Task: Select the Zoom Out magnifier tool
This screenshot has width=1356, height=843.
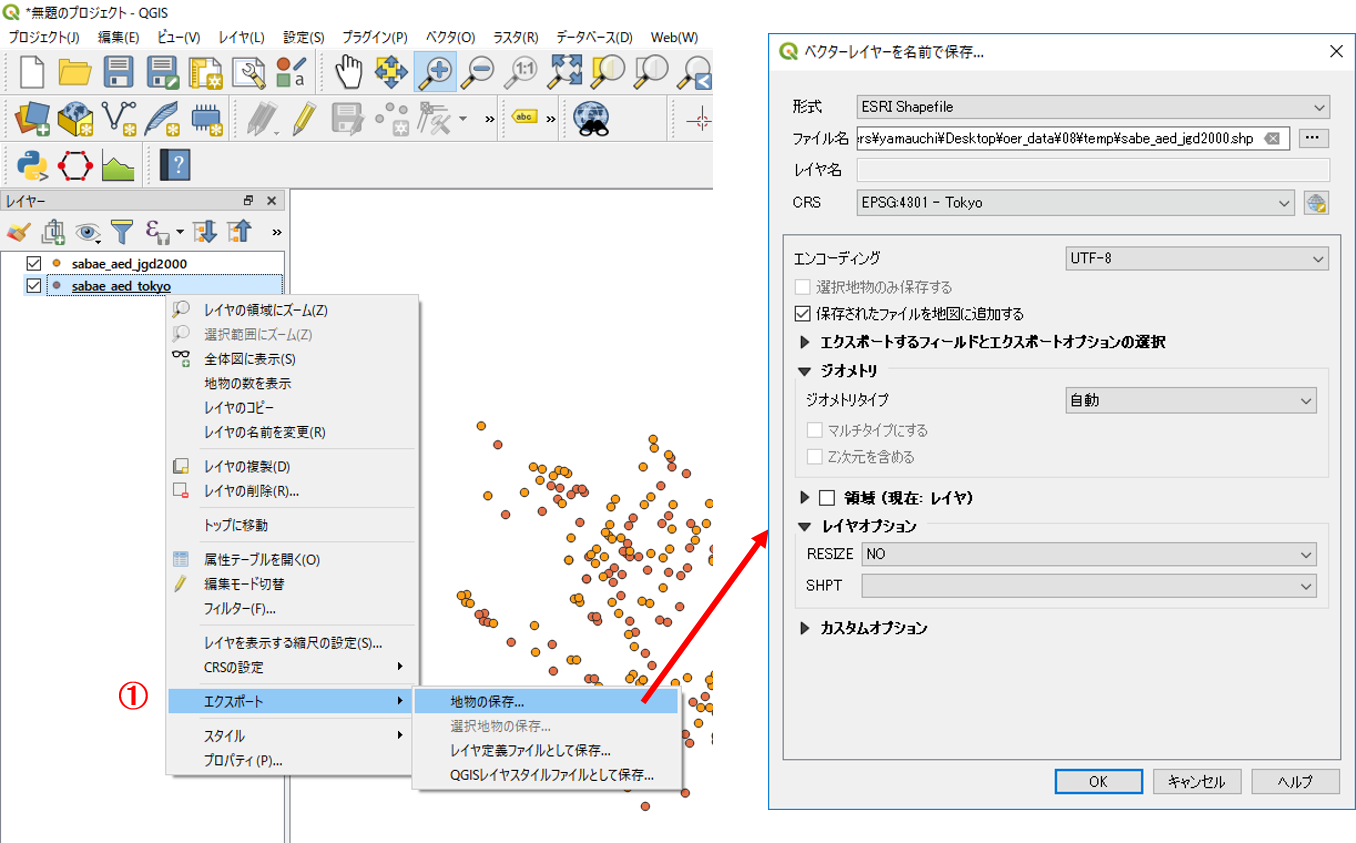Action: coord(479,72)
